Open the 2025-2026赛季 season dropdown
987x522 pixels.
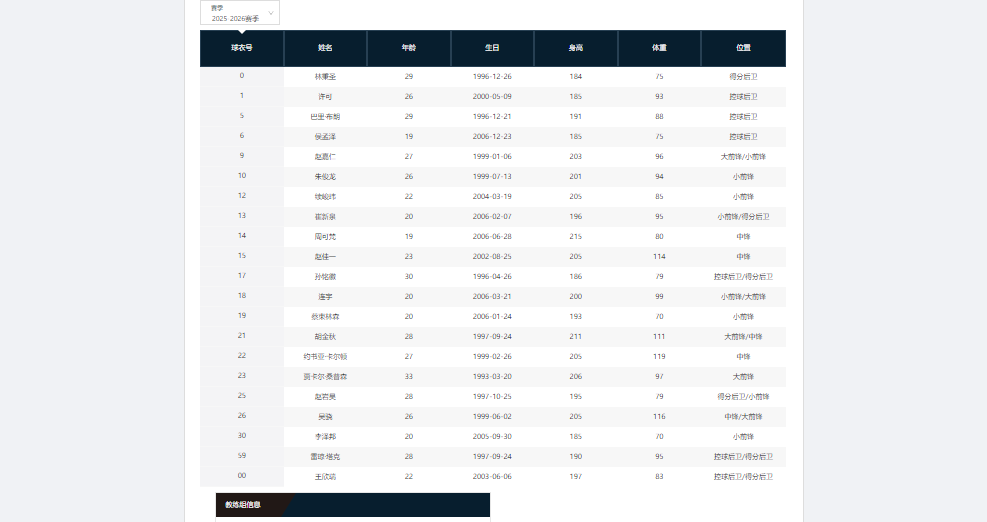(x=240, y=13)
